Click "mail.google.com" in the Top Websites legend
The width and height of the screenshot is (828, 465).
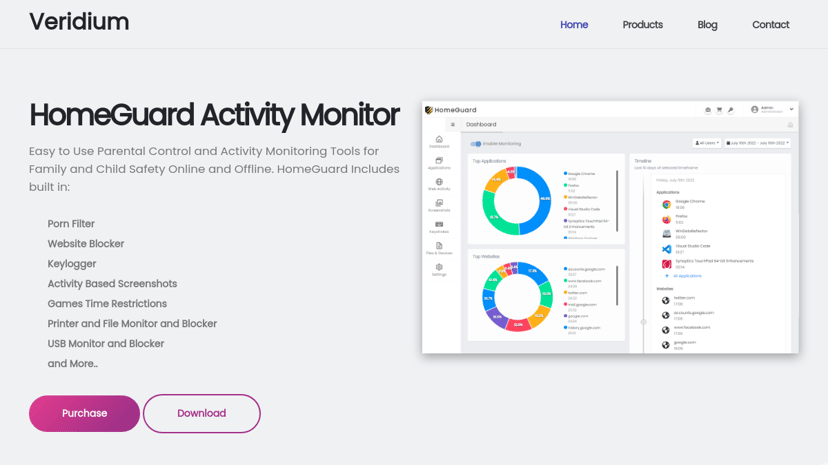(x=582, y=305)
